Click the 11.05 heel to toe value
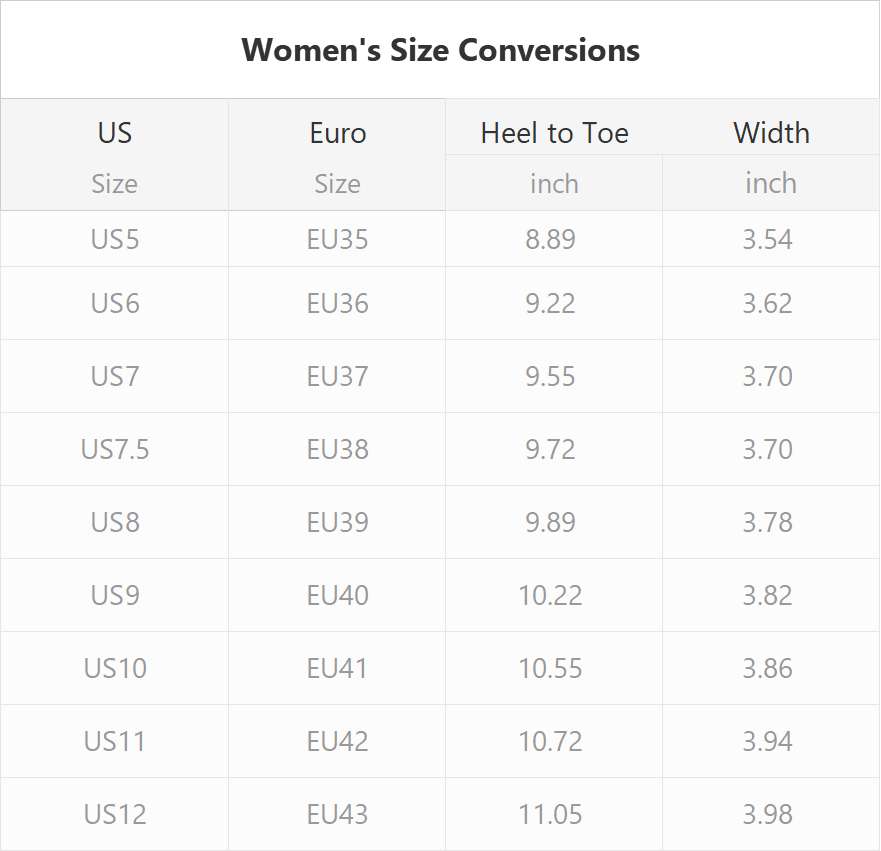Screen dimensions: 881x851 (551, 814)
